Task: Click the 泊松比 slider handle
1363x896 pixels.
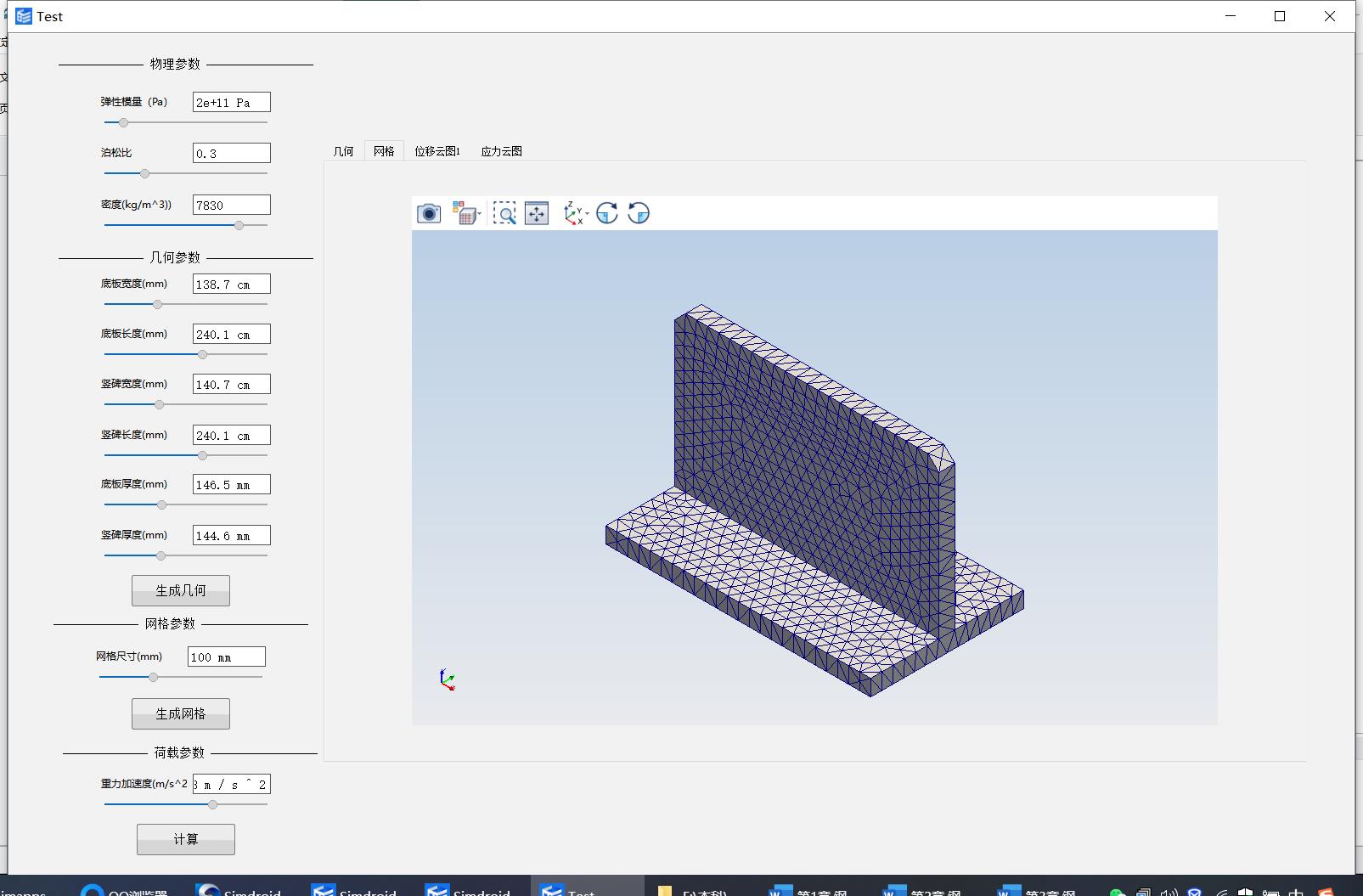Action: point(144,173)
